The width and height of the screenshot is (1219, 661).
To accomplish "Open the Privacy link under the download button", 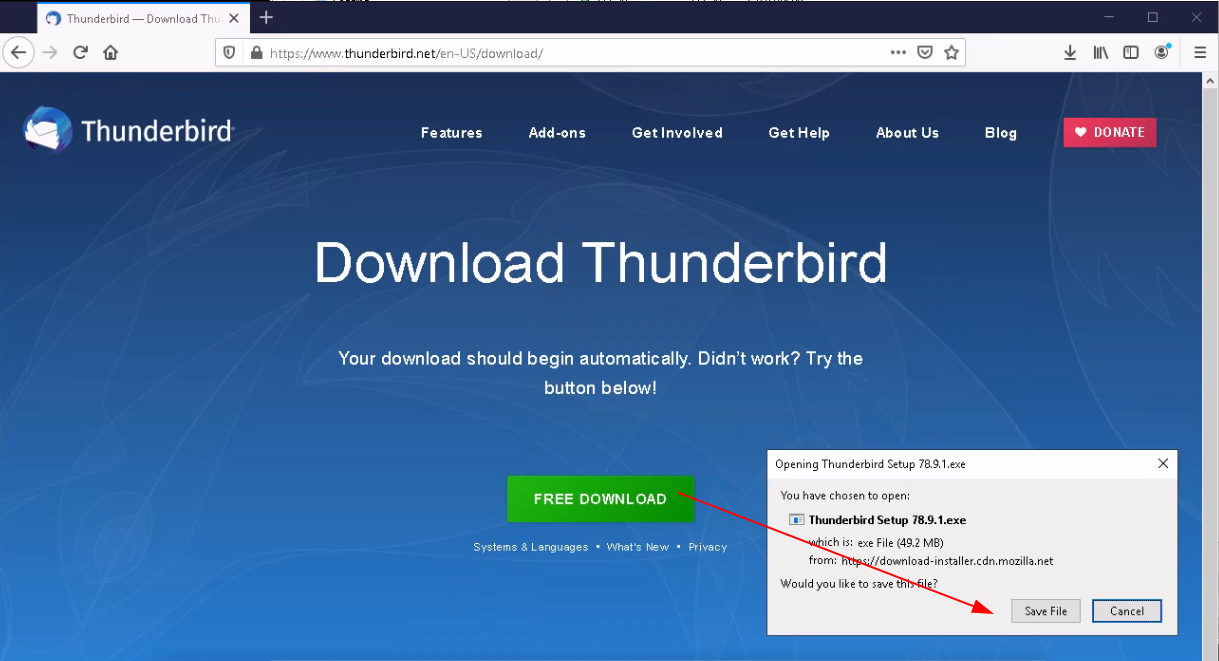I will (707, 547).
